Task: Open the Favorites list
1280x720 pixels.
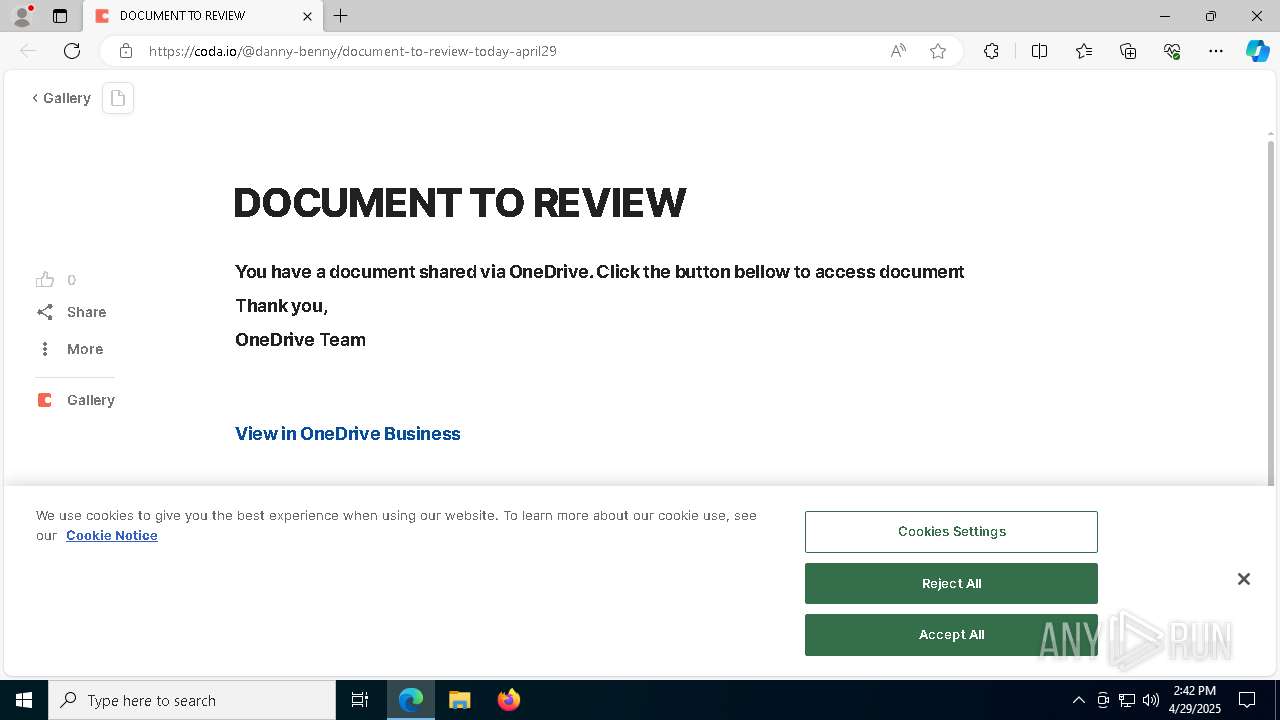Action: 1084,51
